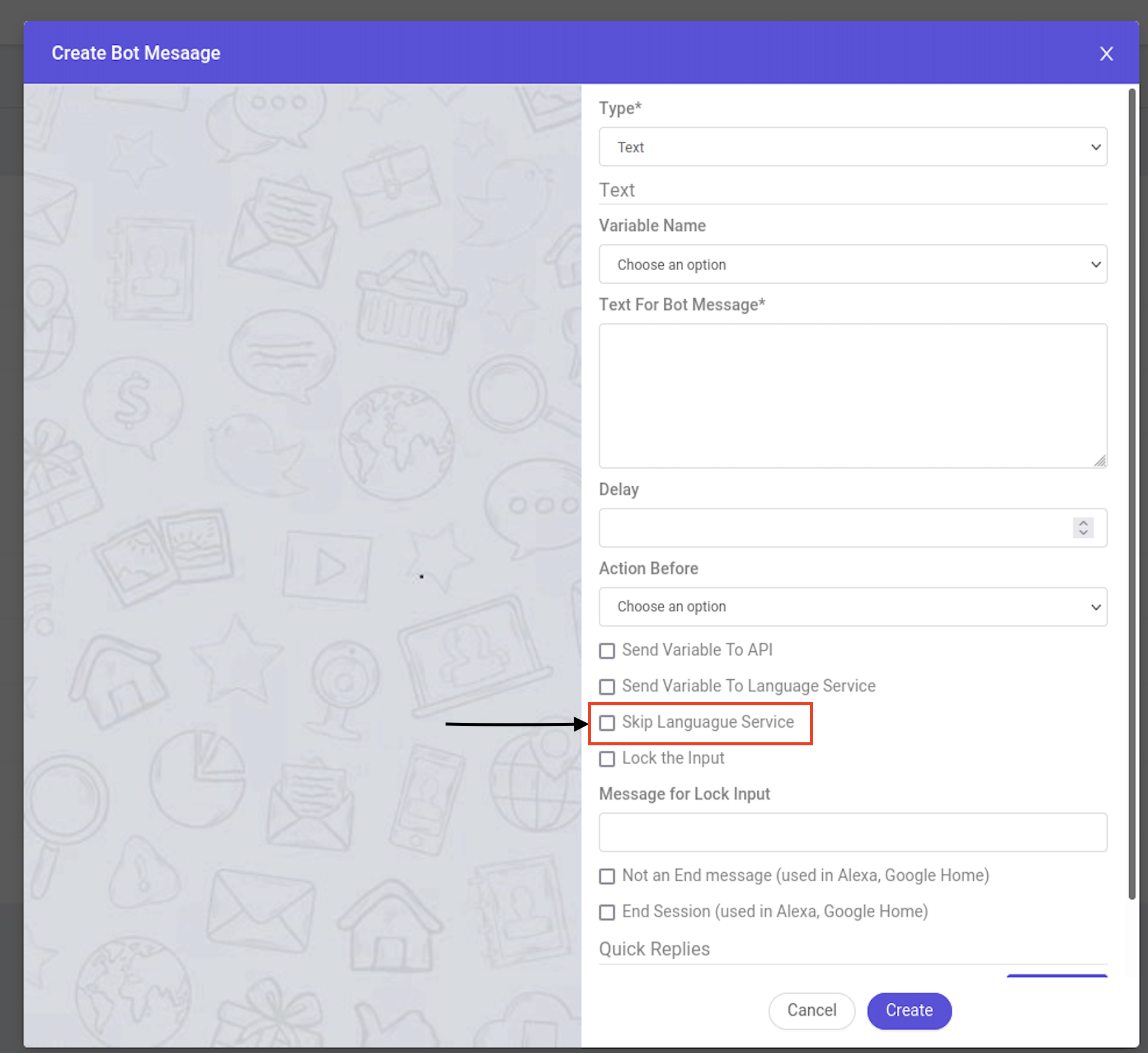The width and height of the screenshot is (1148, 1053).
Task: Check the End Session checkbox
Action: pos(607,912)
